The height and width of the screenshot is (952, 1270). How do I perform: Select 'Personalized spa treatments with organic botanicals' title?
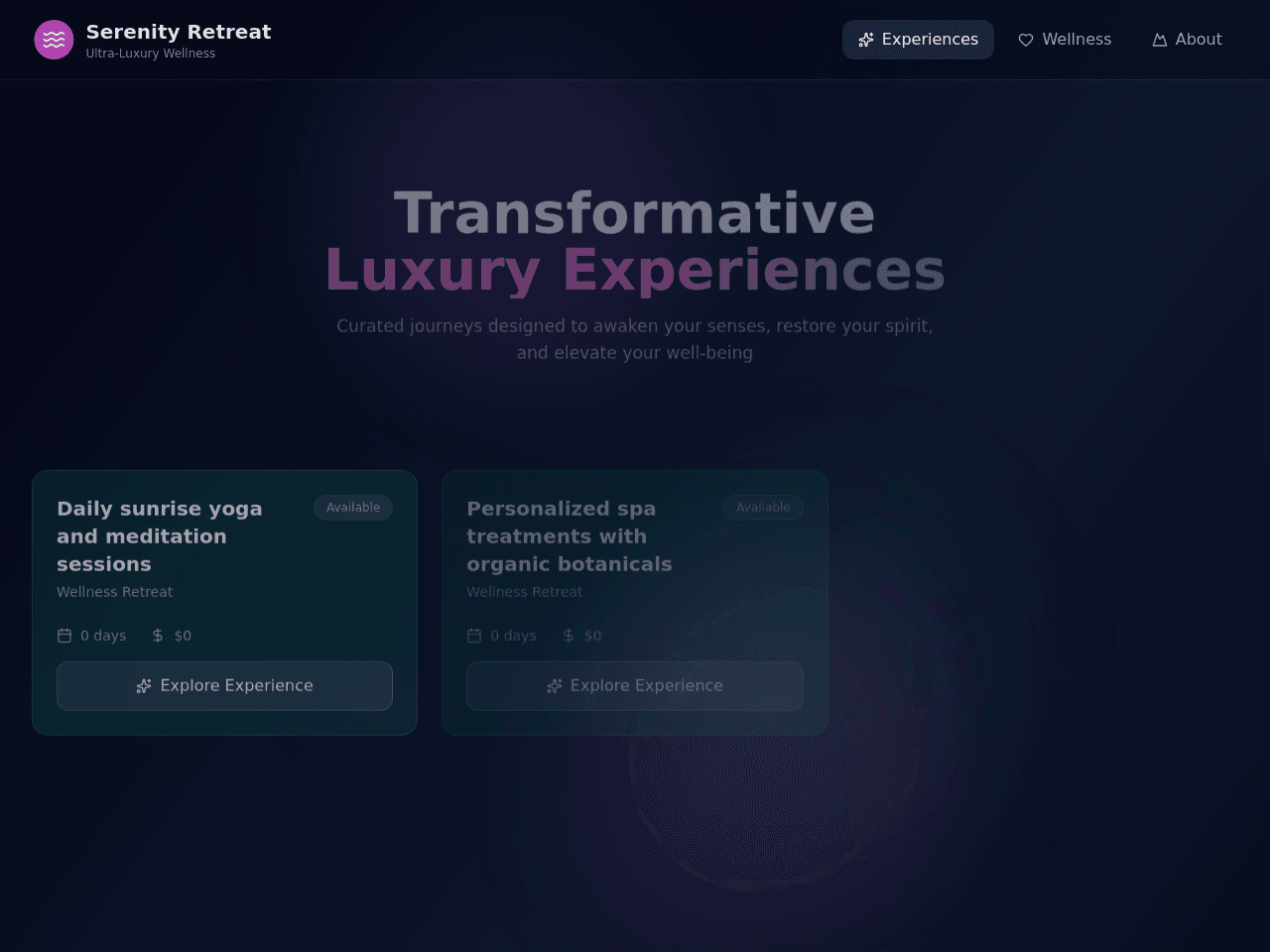click(570, 536)
